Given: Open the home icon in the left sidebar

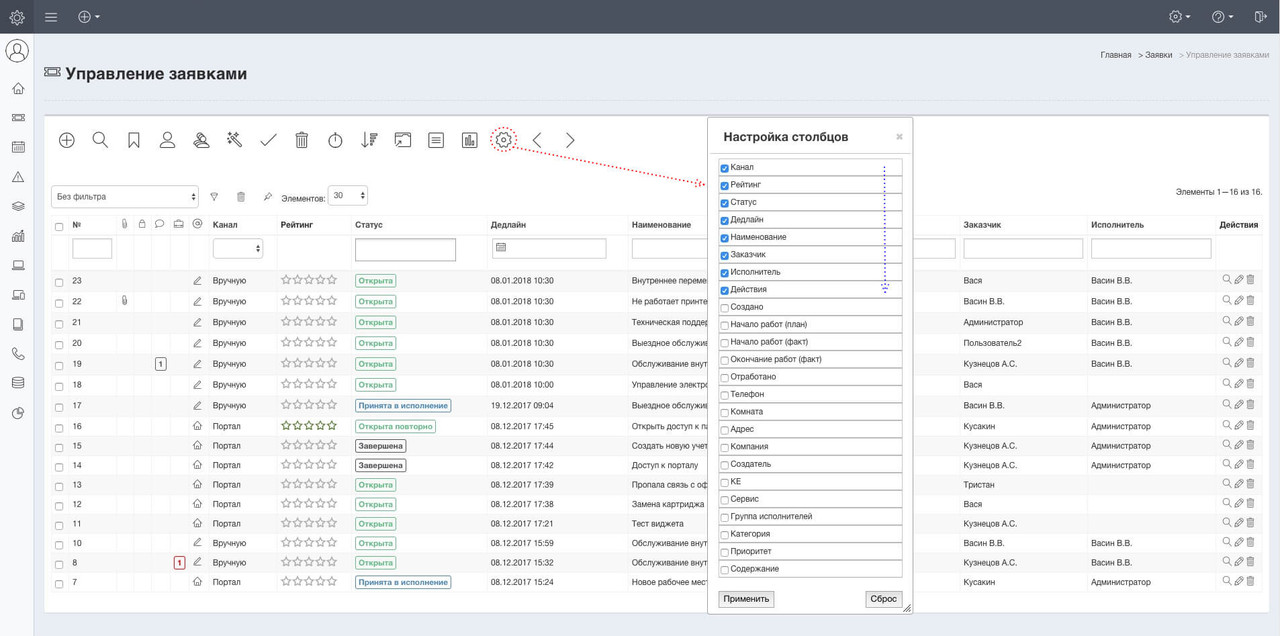Looking at the screenshot, I should pos(18,89).
